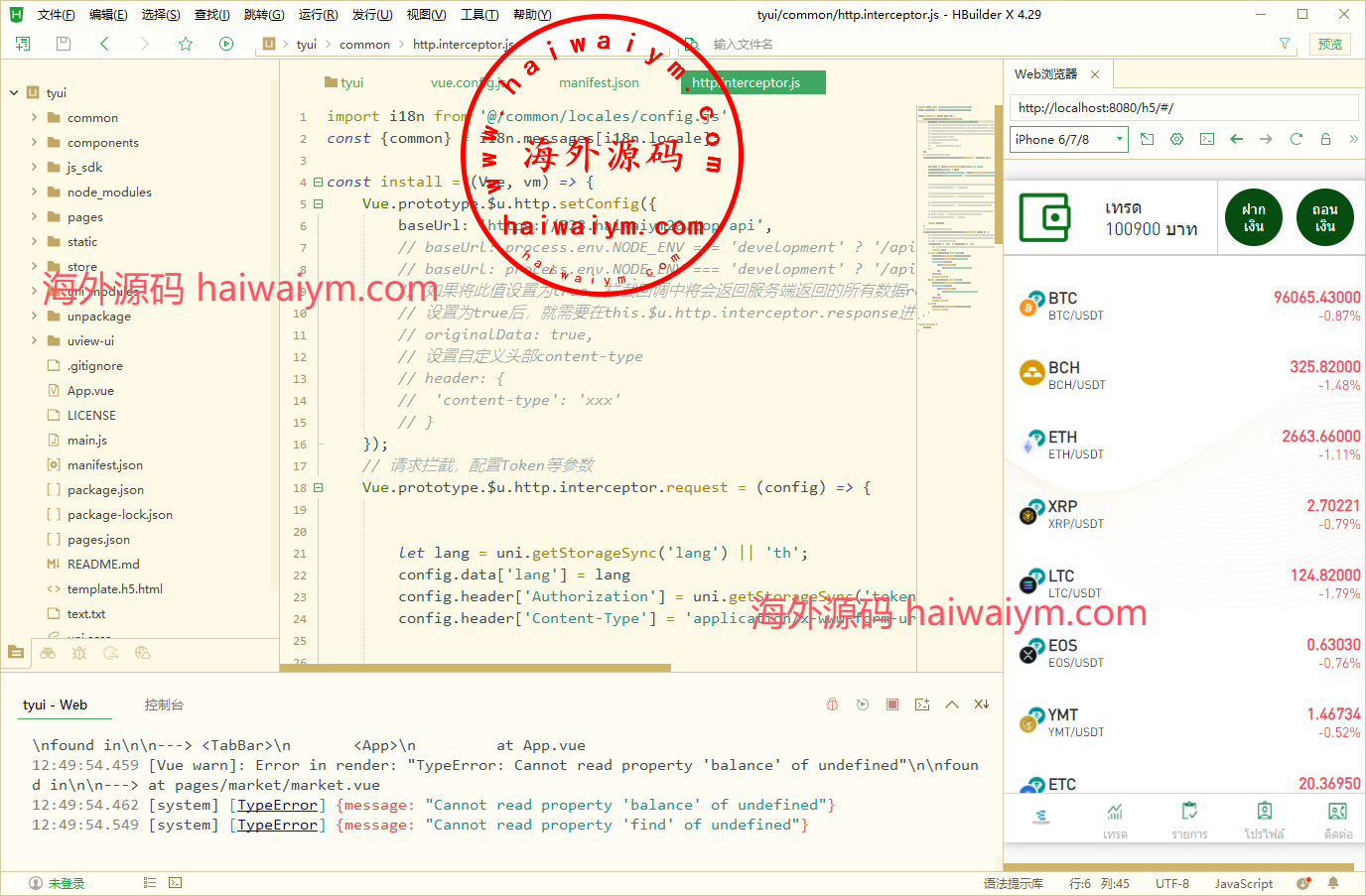1366x896 pixels.
Task: Click the localhost URL address field
Action: [1183, 108]
